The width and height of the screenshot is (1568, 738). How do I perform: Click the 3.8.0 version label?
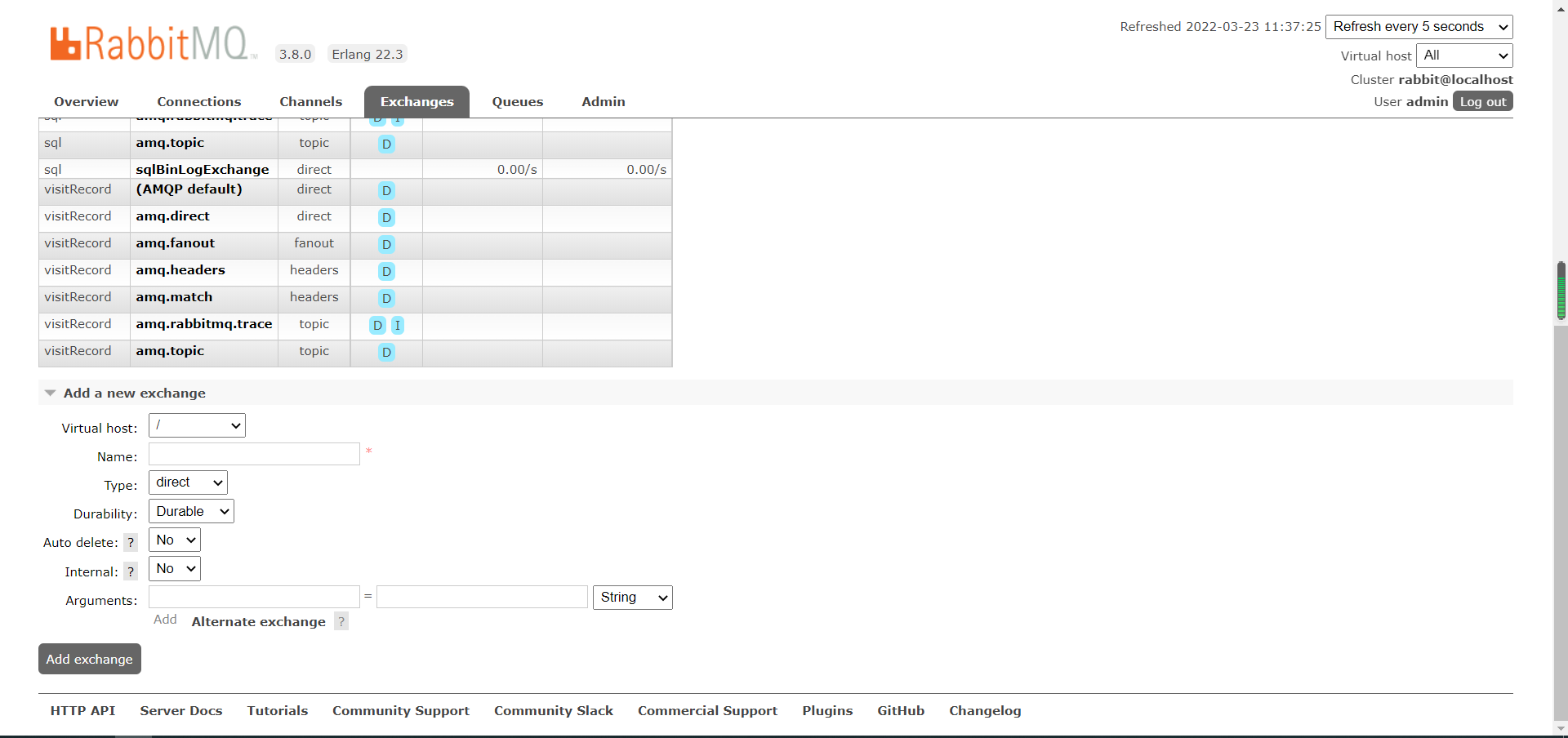click(296, 54)
